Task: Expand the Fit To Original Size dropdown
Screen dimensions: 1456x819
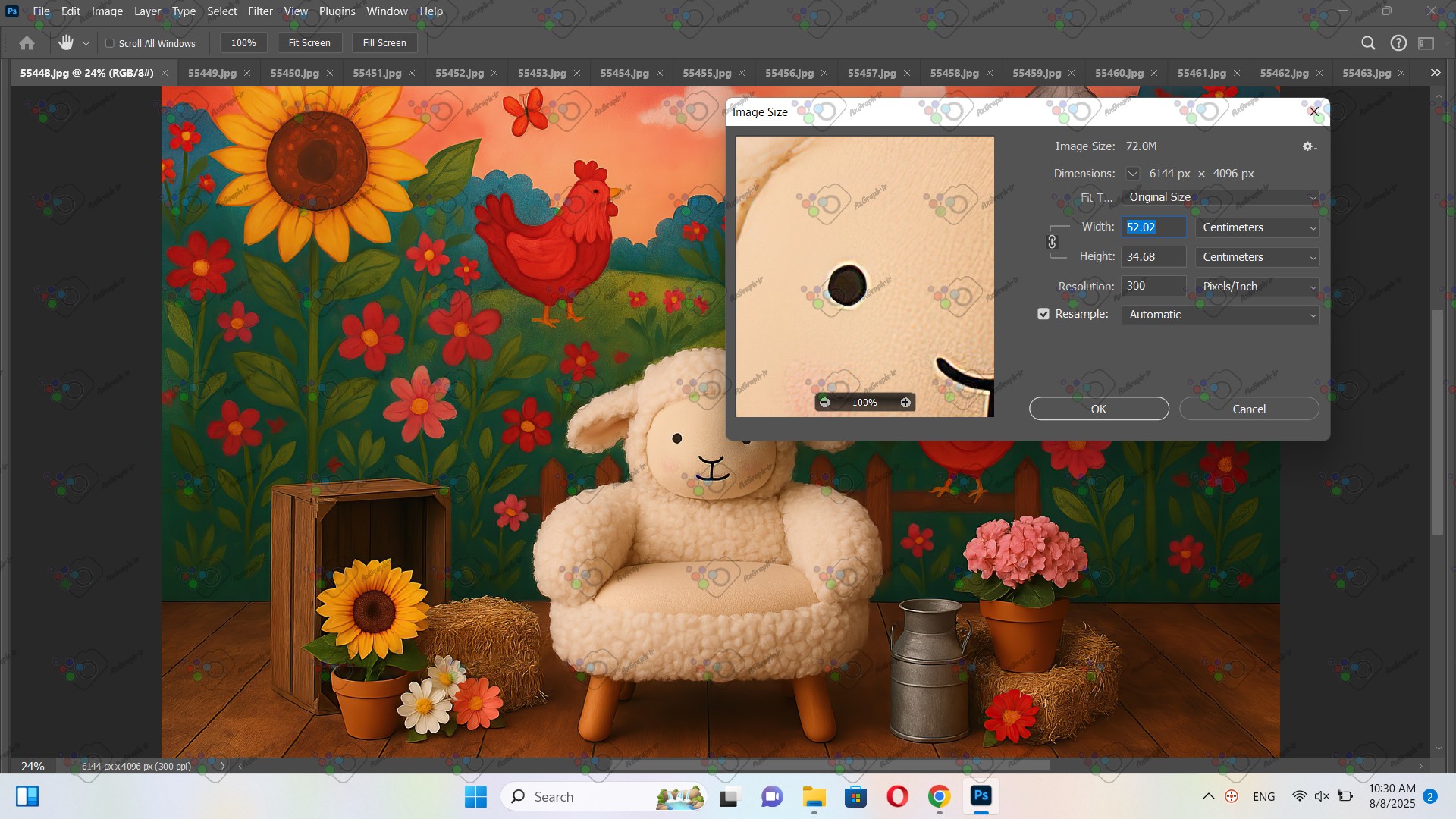Action: (1220, 197)
